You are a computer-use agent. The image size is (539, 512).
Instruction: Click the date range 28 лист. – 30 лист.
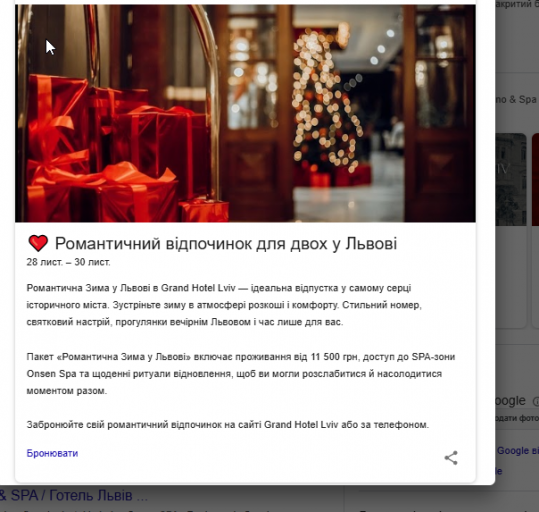68,262
